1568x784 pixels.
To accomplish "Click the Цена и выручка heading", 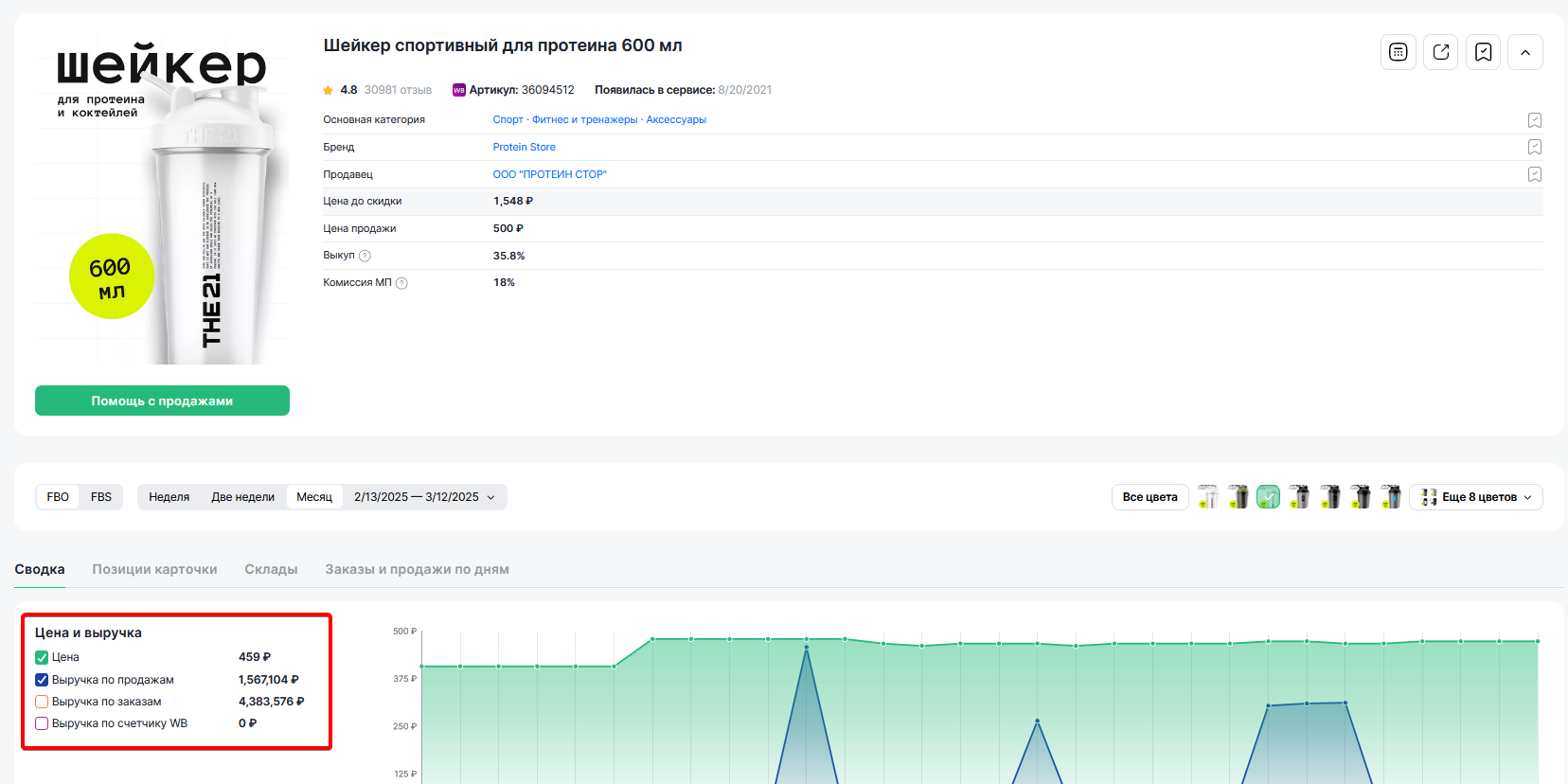I will pos(88,633).
